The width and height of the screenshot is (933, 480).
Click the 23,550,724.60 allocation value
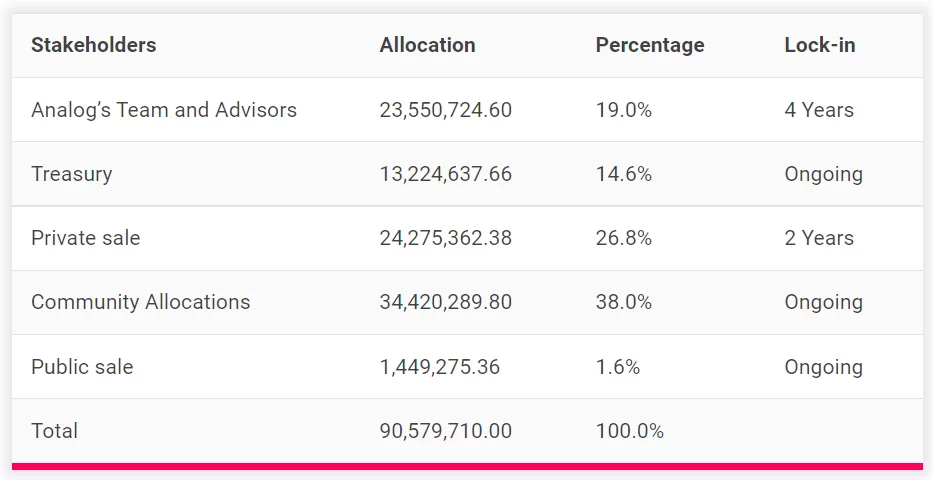pyautogui.click(x=445, y=110)
